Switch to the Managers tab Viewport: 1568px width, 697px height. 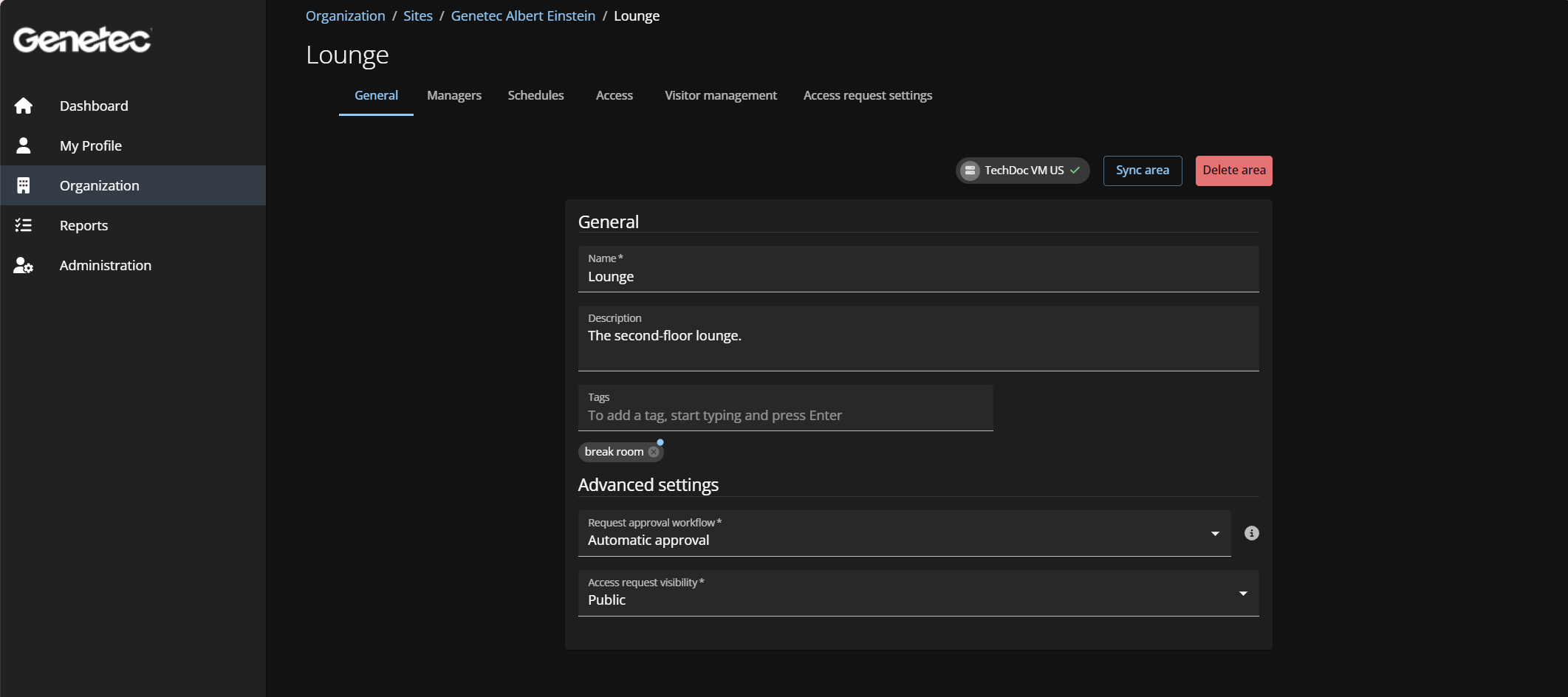[453, 96]
